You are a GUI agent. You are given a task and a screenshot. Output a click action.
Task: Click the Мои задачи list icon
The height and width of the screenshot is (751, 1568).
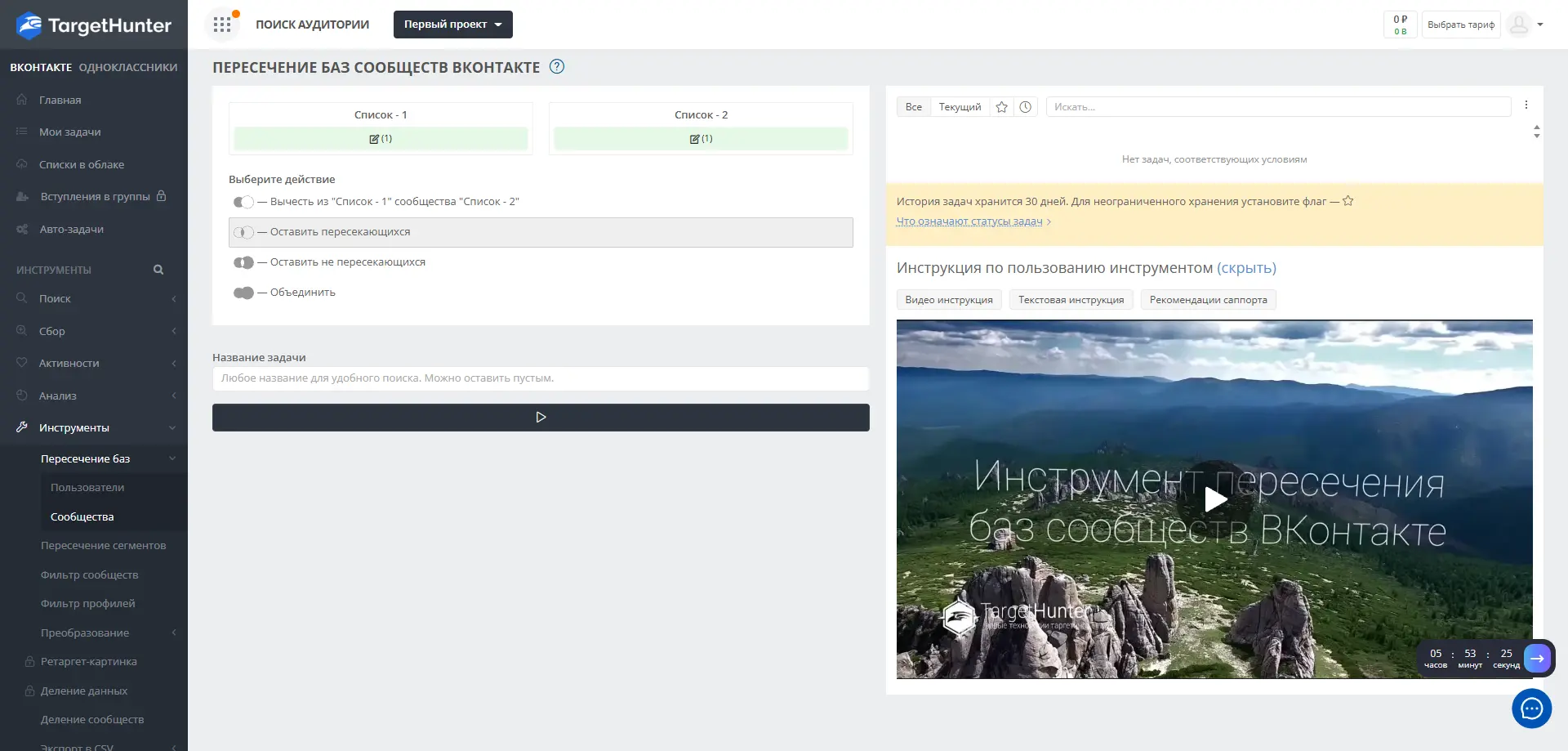(22, 132)
